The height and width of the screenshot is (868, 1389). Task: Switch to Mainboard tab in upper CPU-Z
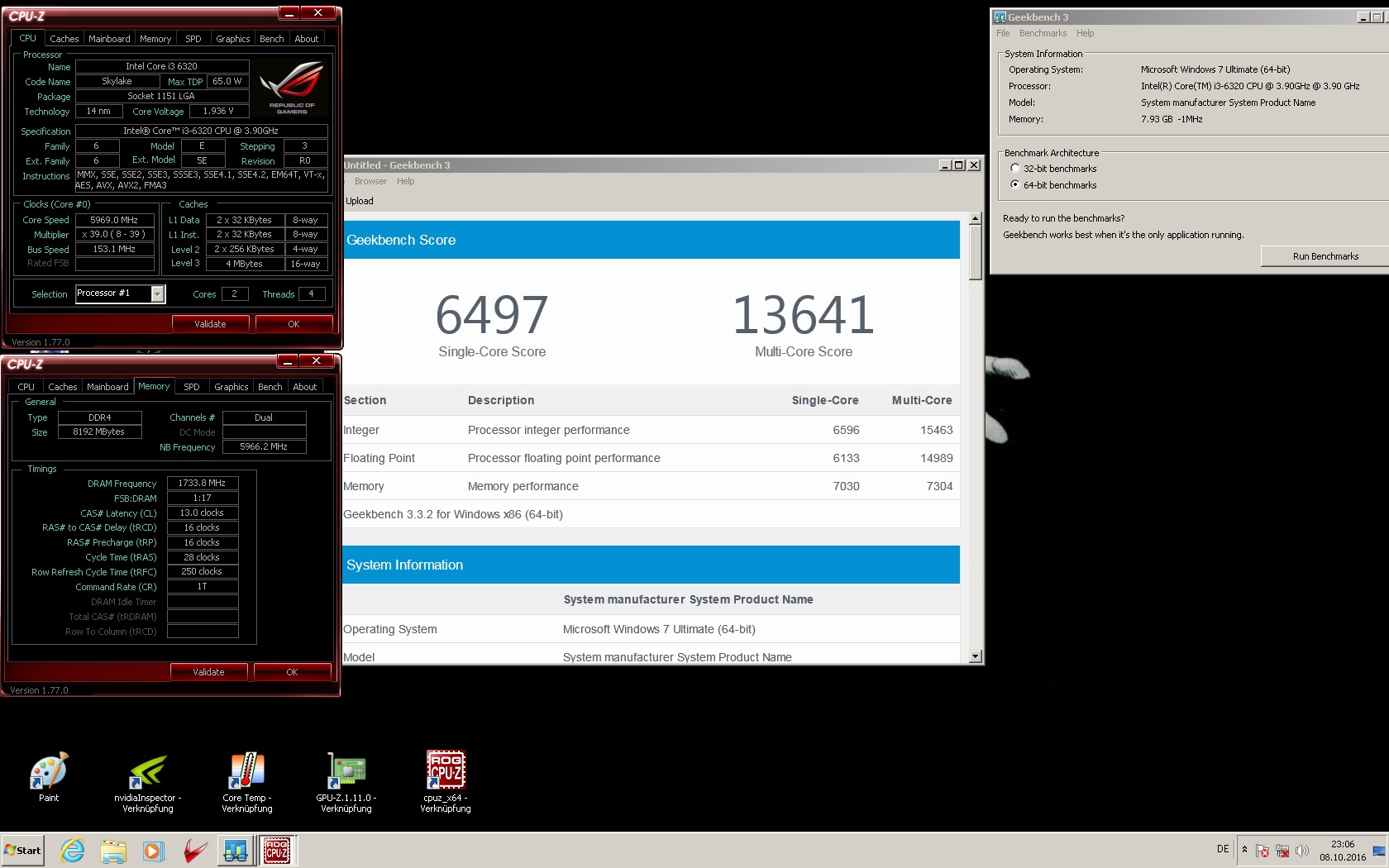[x=109, y=39]
